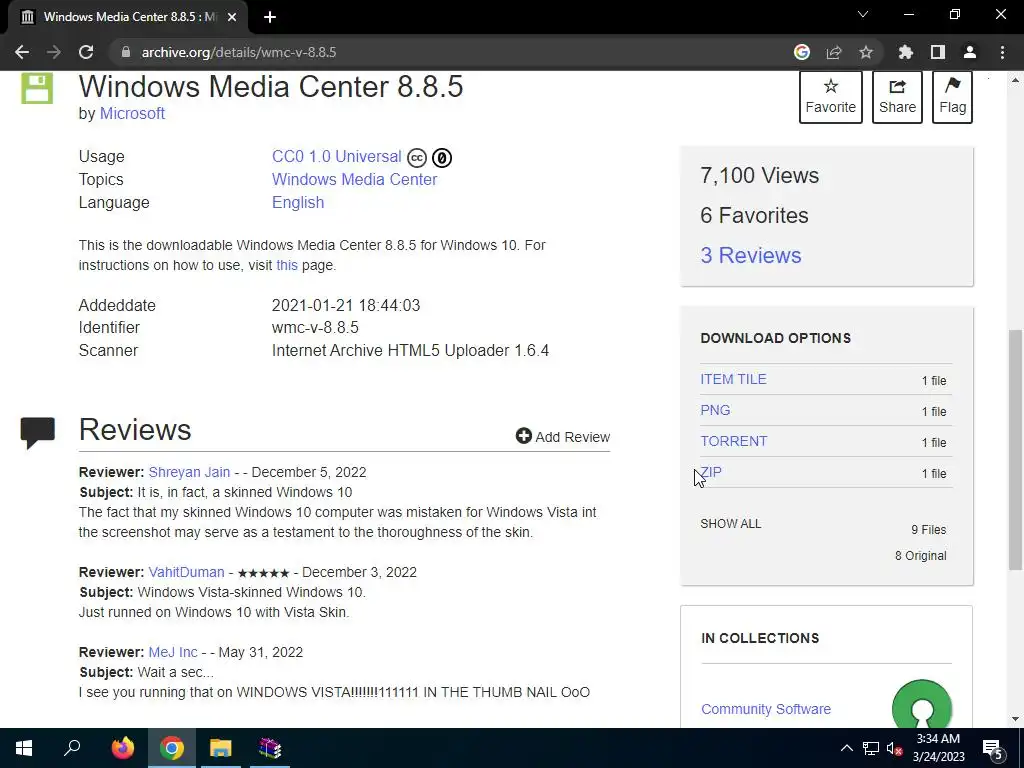Show hidden system tray icons
This screenshot has width=1024, height=768.
846,748
